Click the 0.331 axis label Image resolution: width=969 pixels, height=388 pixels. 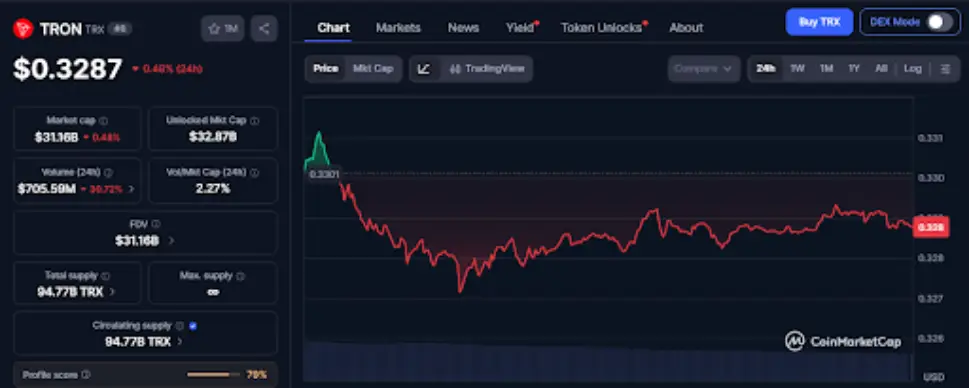[x=930, y=138]
